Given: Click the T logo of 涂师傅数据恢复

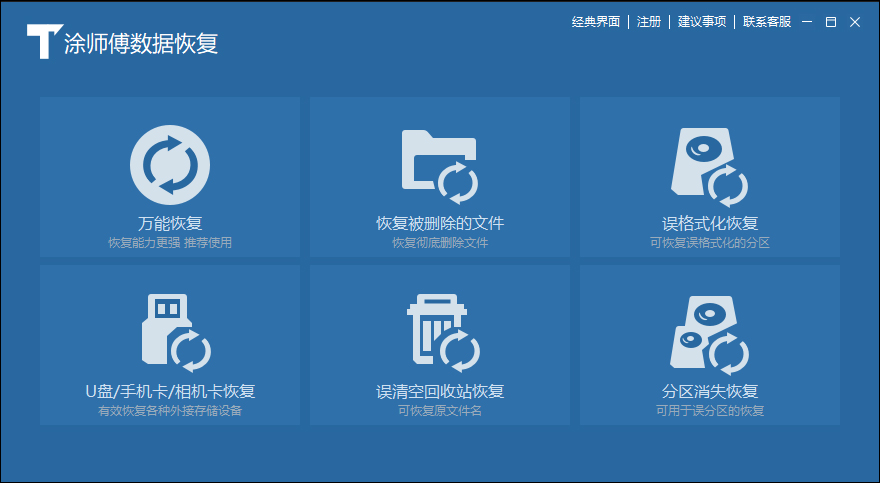Looking at the screenshot, I should point(44,41).
